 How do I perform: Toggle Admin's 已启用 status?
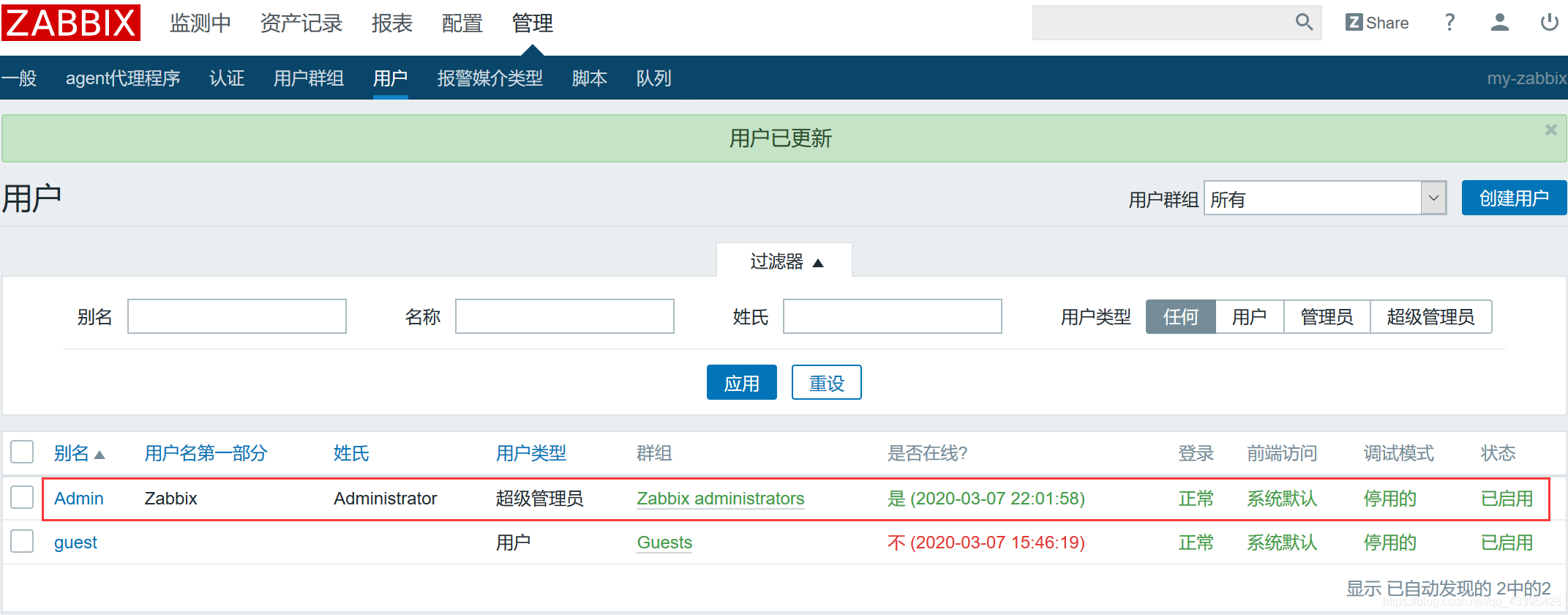[x=1507, y=499]
